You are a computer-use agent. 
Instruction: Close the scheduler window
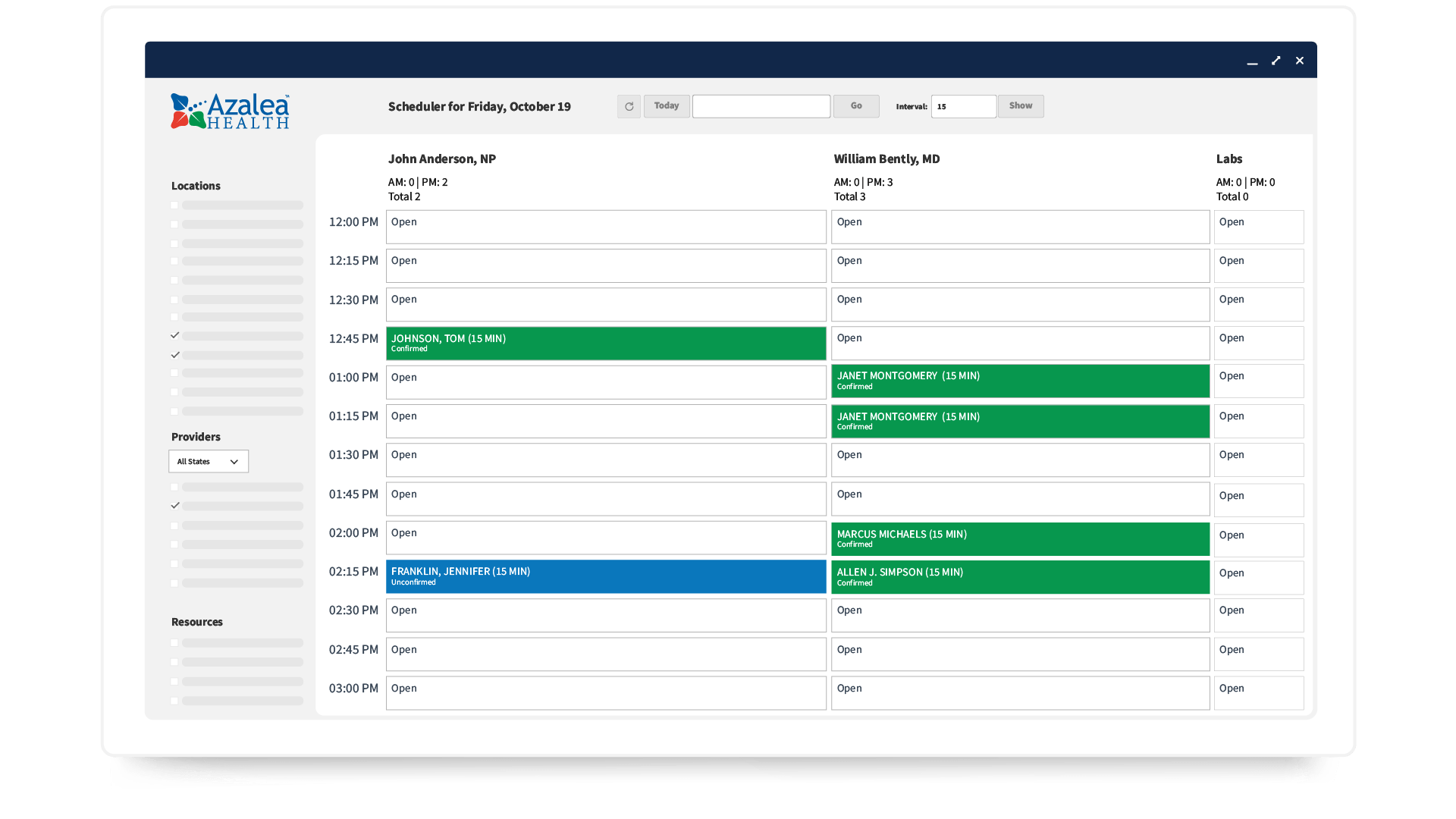click(x=1300, y=61)
